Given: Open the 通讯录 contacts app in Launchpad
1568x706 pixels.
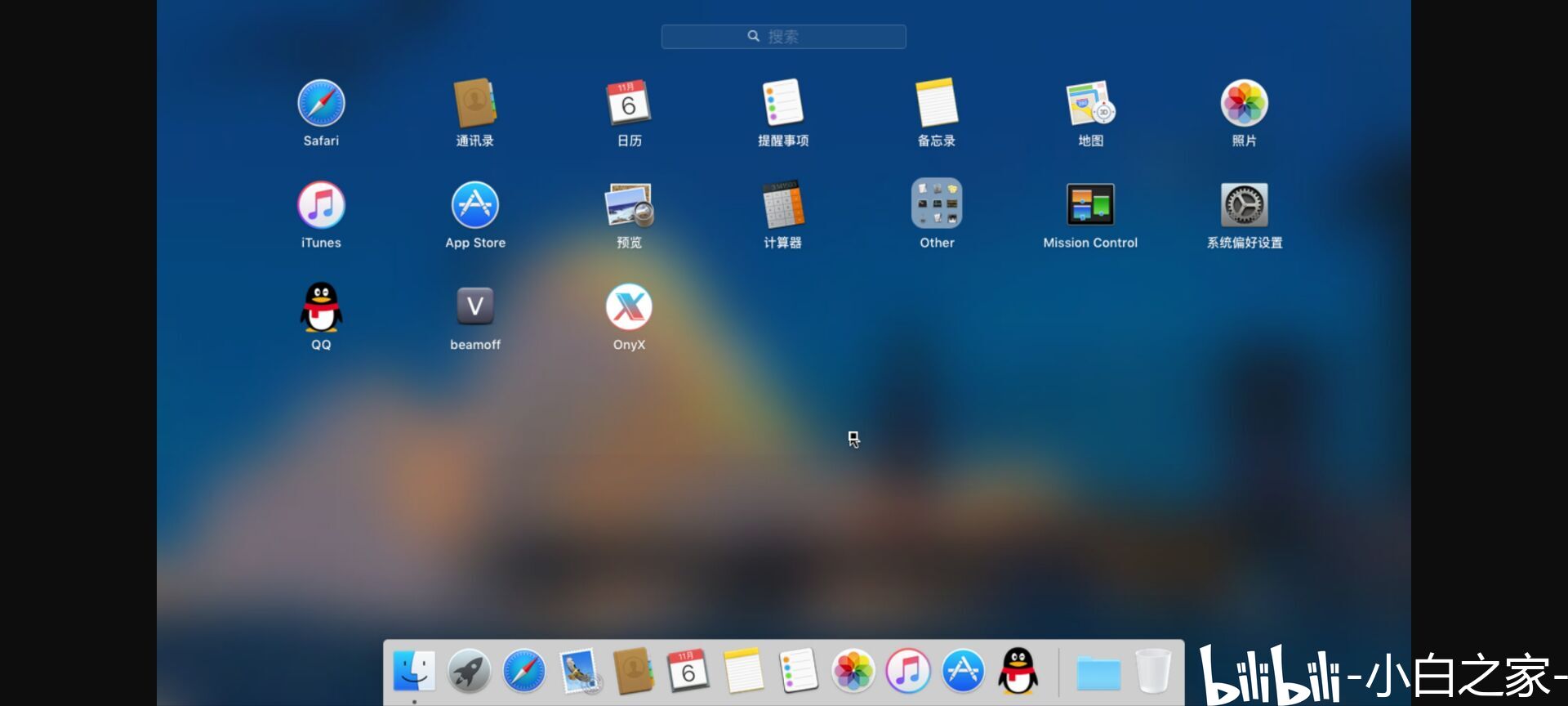Looking at the screenshot, I should [474, 103].
